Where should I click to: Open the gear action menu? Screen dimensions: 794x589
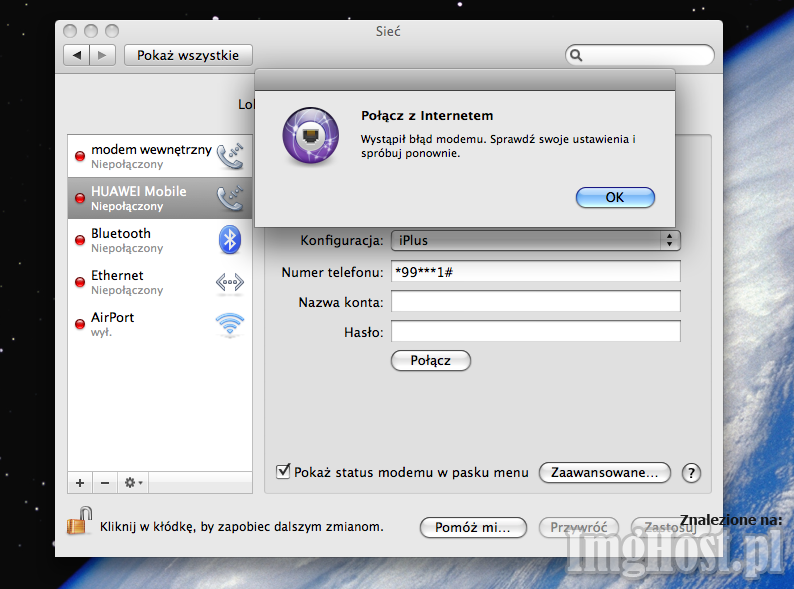pos(133,483)
